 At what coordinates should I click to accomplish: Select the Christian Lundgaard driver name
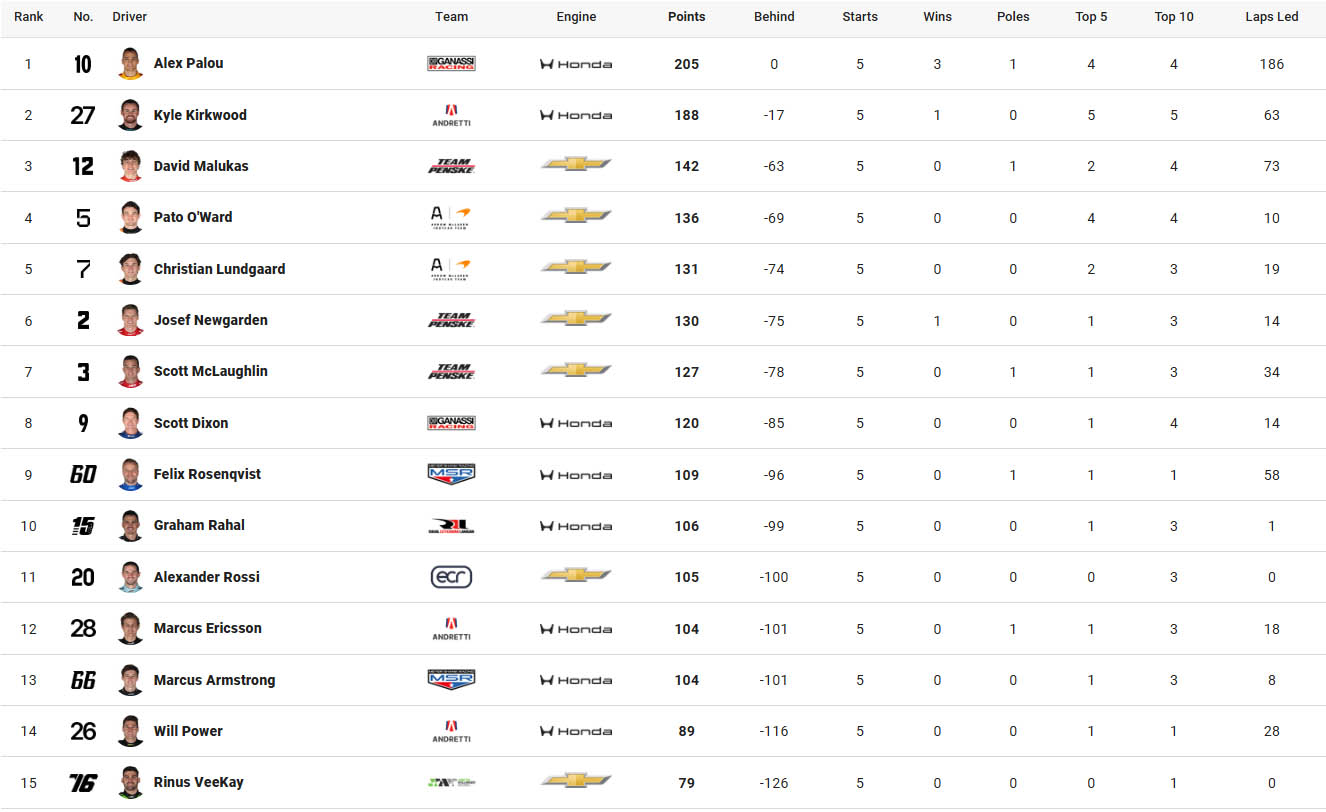[x=219, y=269]
